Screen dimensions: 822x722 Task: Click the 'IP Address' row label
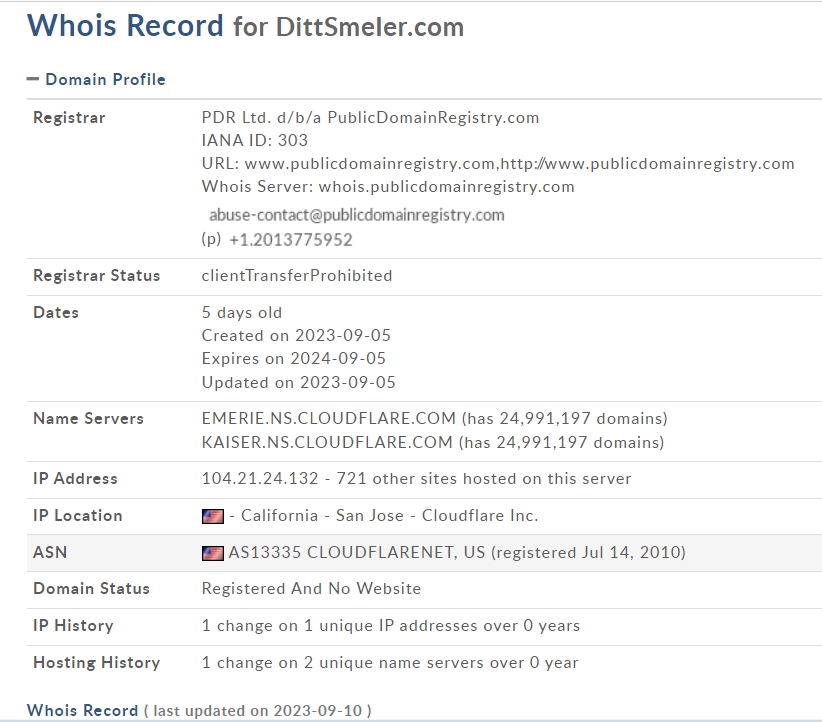(75, 479)
